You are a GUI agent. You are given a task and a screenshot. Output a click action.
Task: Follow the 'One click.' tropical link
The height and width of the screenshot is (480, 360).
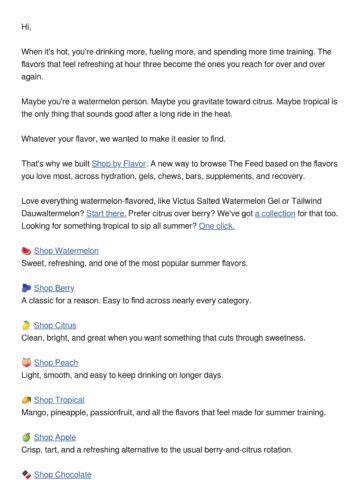pyautogui.click(x=217, y=226)
